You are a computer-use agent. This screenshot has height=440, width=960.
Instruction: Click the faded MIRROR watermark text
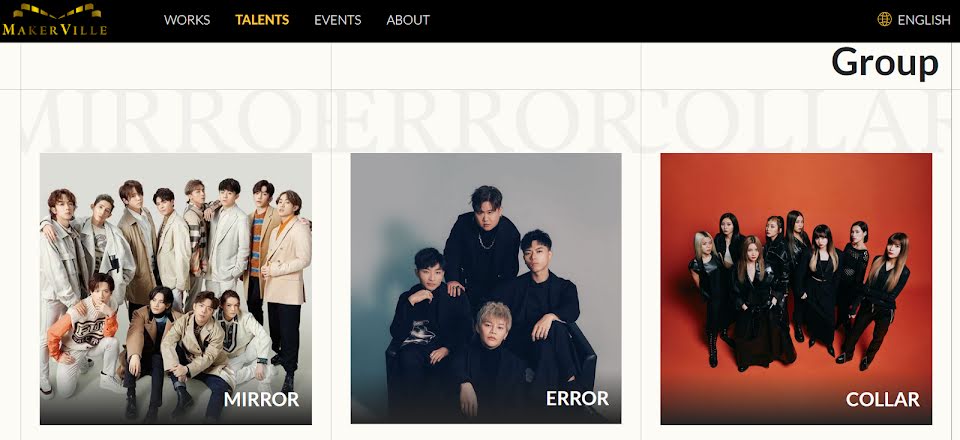tap(162, 121)
